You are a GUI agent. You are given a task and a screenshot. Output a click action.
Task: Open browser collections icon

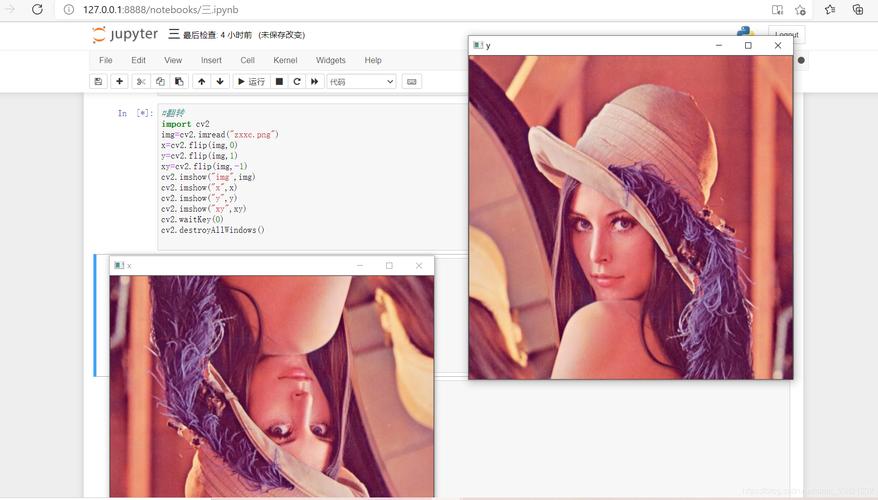857,10
